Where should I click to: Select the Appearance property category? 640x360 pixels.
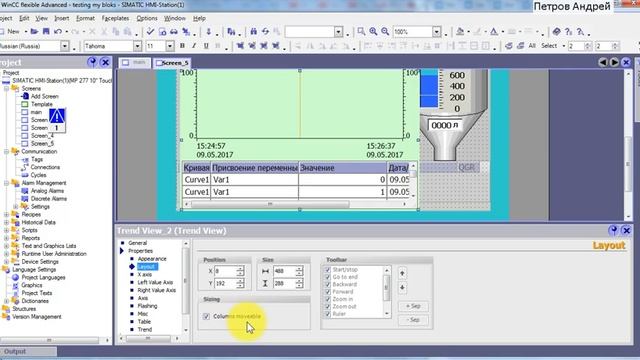click(x=152, y=259)
